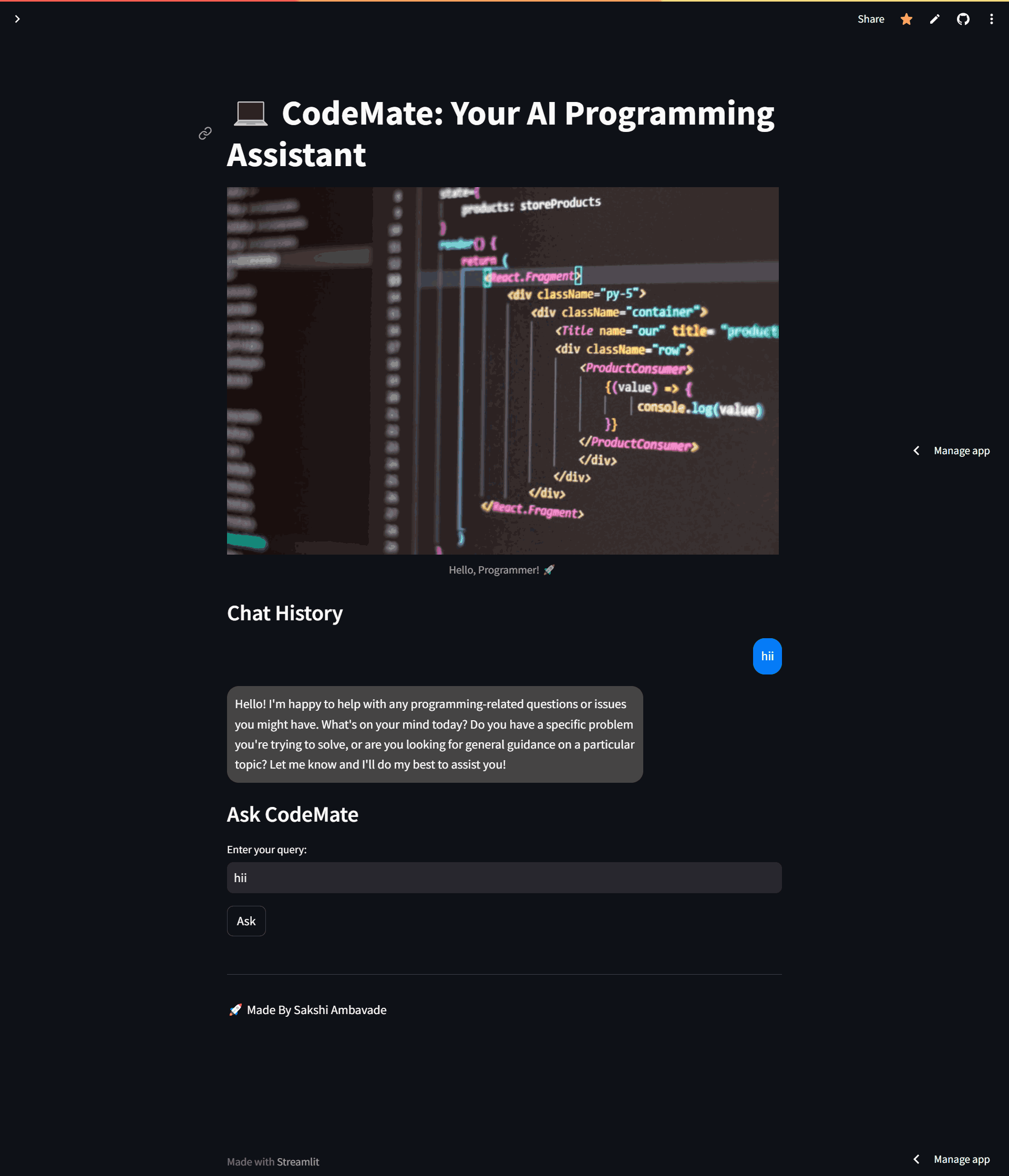The height and width of the screenshot is (1176, 1009).
Task: Open the Manage app panel
Action: 961,450
